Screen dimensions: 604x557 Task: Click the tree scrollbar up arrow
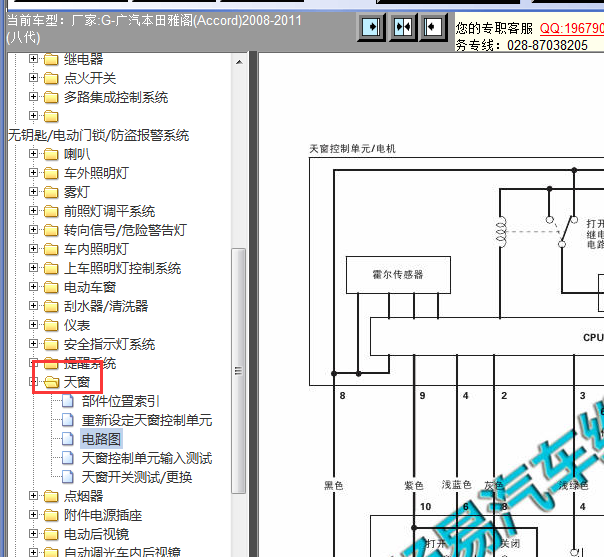[x=239, y=62]
